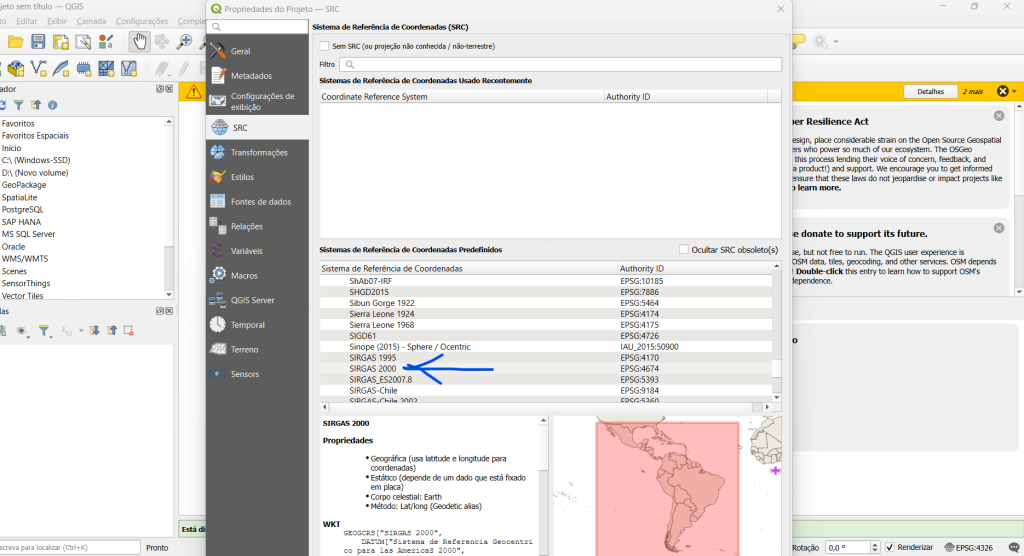
Task: Open the message bar dropdown arrow
Action: tap(1014, 91)
